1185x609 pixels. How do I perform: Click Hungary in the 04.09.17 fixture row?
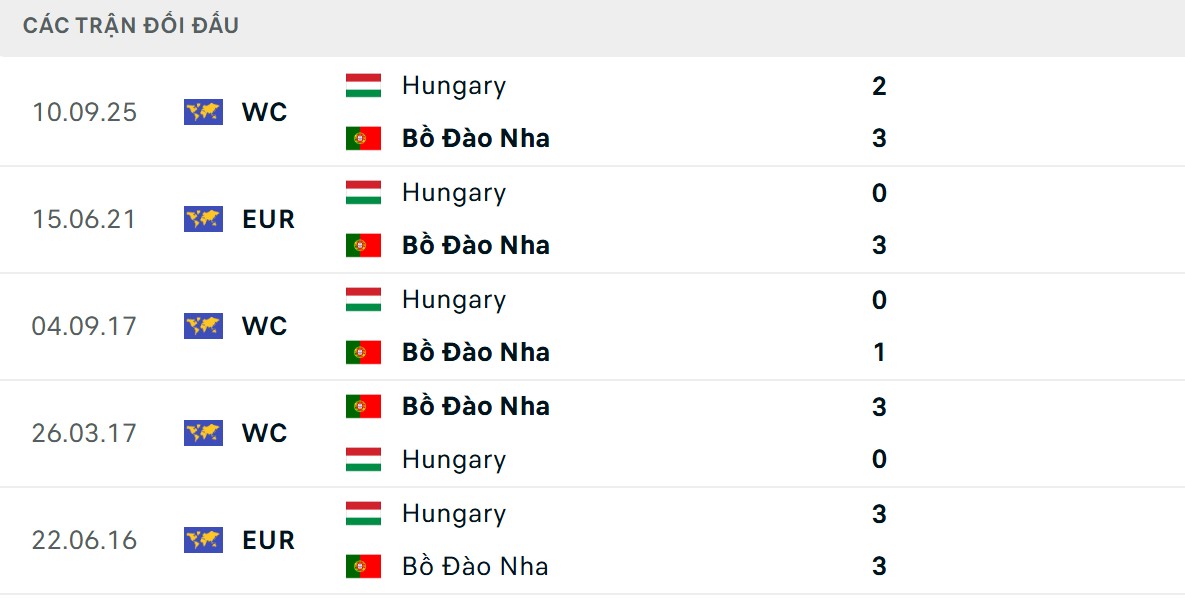click(x=452, y=299)
